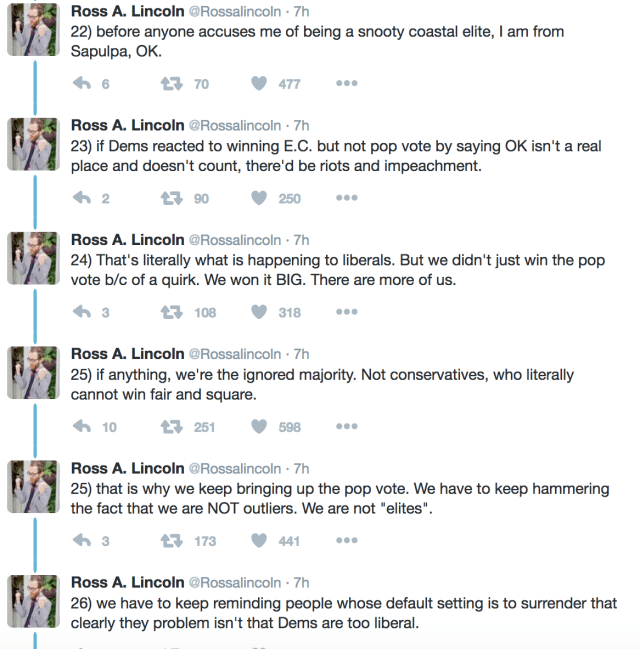Open three-dot menu on tweet 24

click(346, 312)
